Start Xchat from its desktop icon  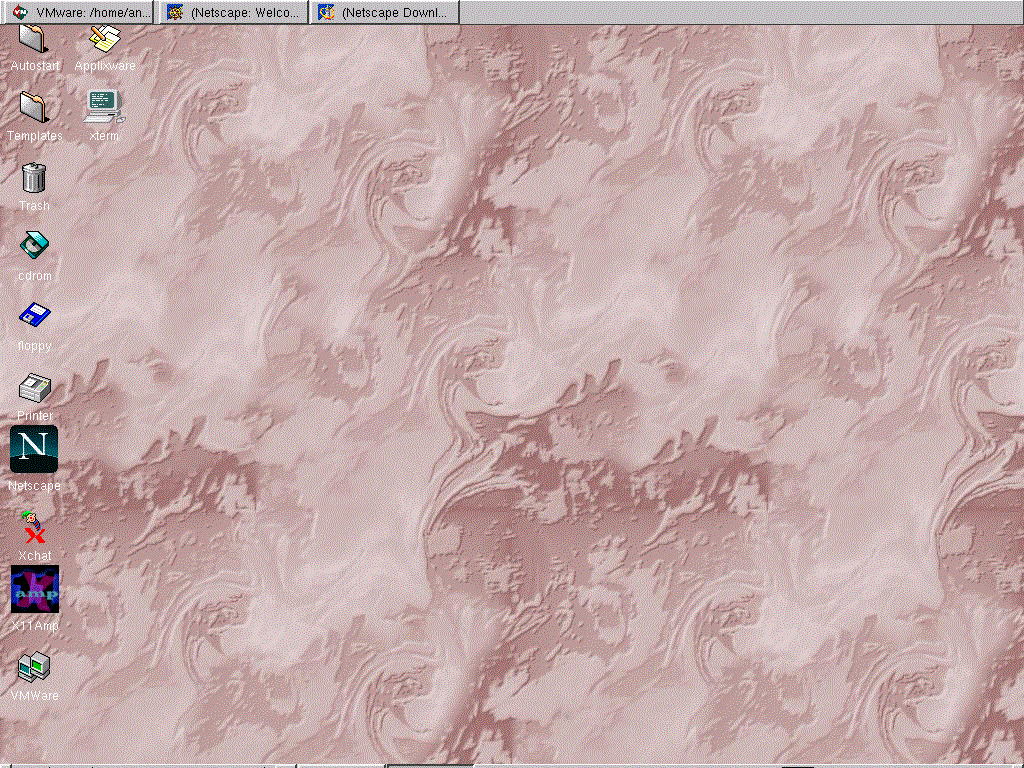(x=34, y=526)
